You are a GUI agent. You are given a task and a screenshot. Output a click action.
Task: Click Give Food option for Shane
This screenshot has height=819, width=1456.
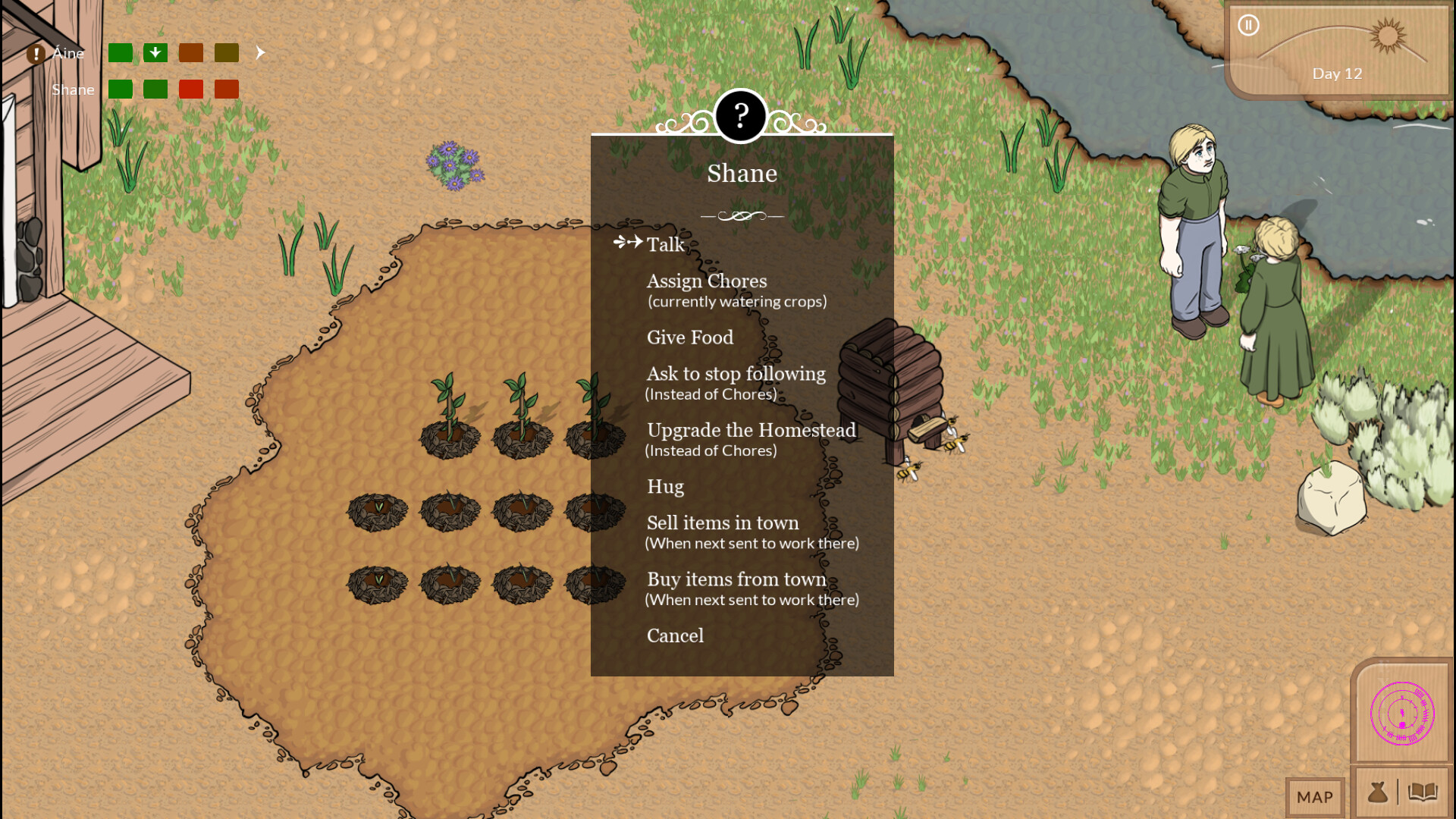pyautogui.click(x=690, y=336)
